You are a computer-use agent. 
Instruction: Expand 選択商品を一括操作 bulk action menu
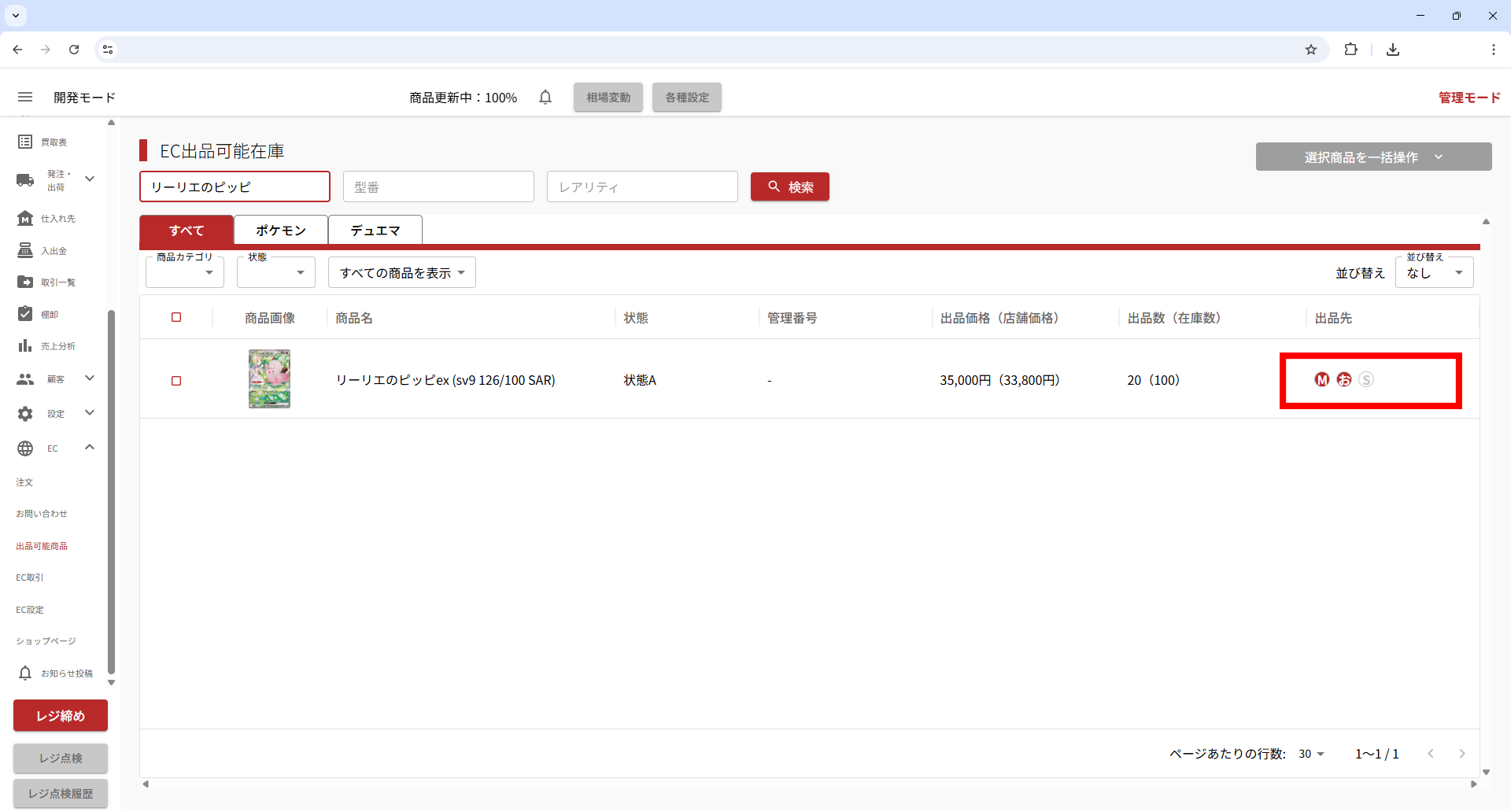pyautogui.click(x=1373, y=157)
